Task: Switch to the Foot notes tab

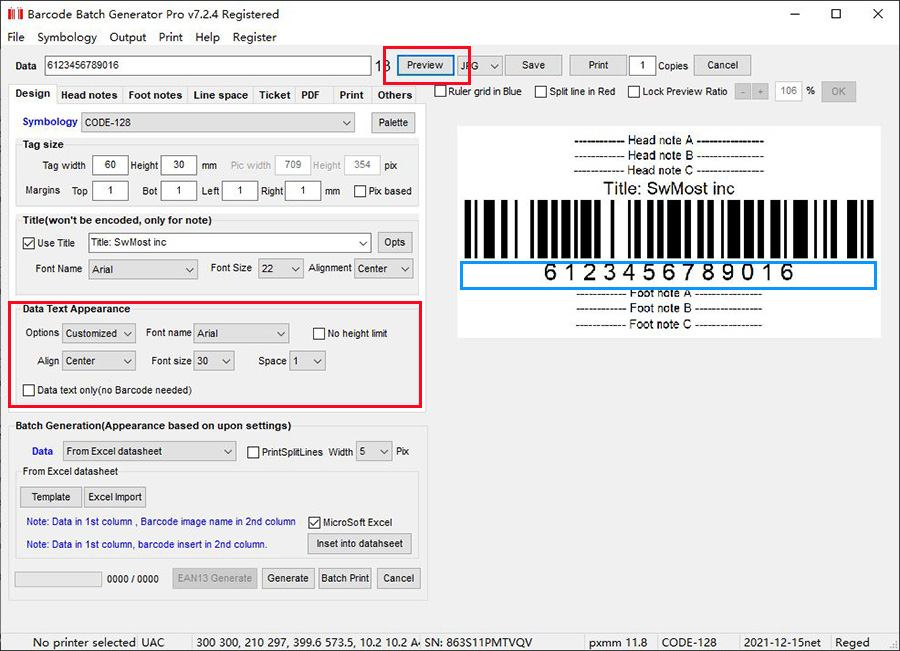Action: point(155,95)
